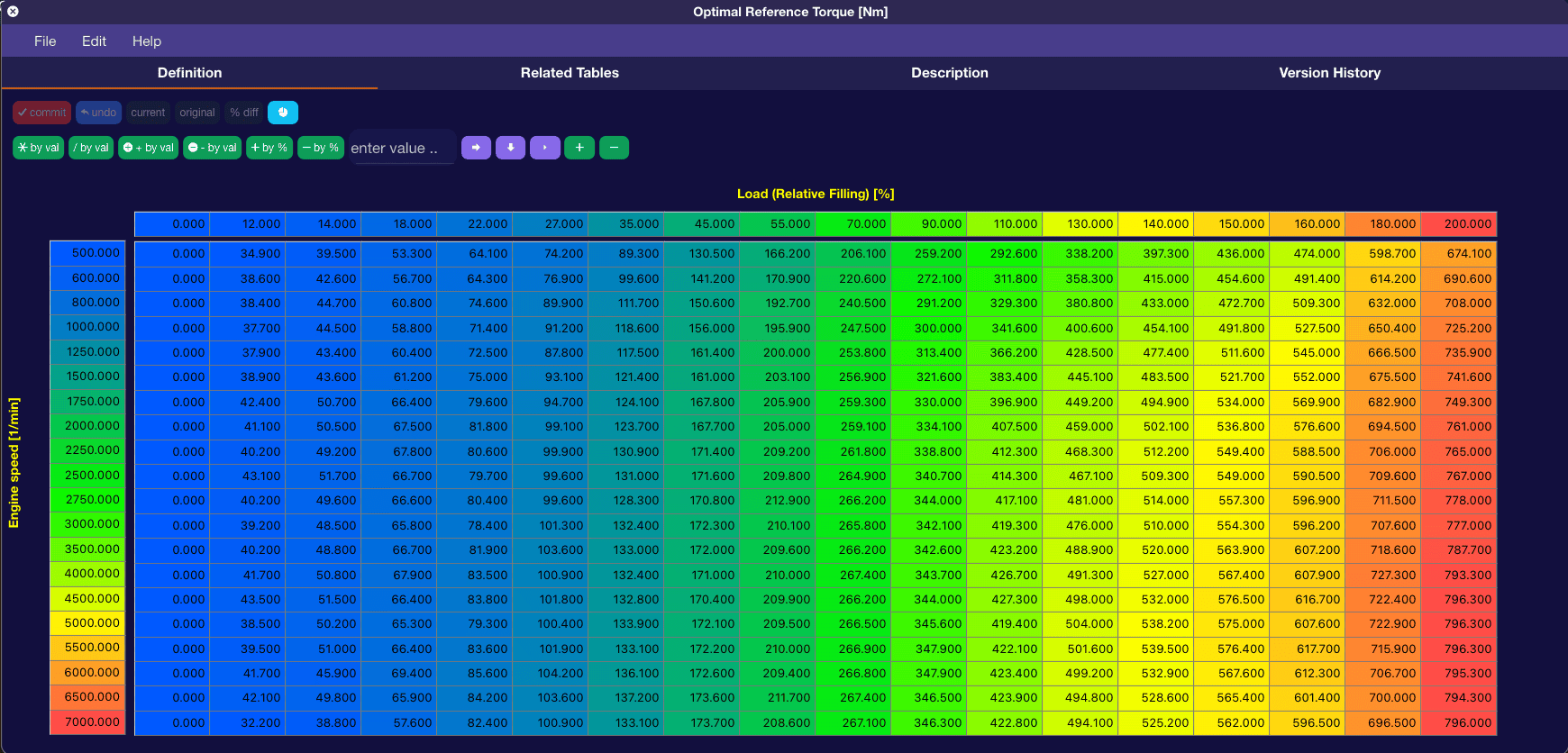1568x753 pixels.
Task: Click the purple right arrow interpolate button
Action: tap(476, 148)
